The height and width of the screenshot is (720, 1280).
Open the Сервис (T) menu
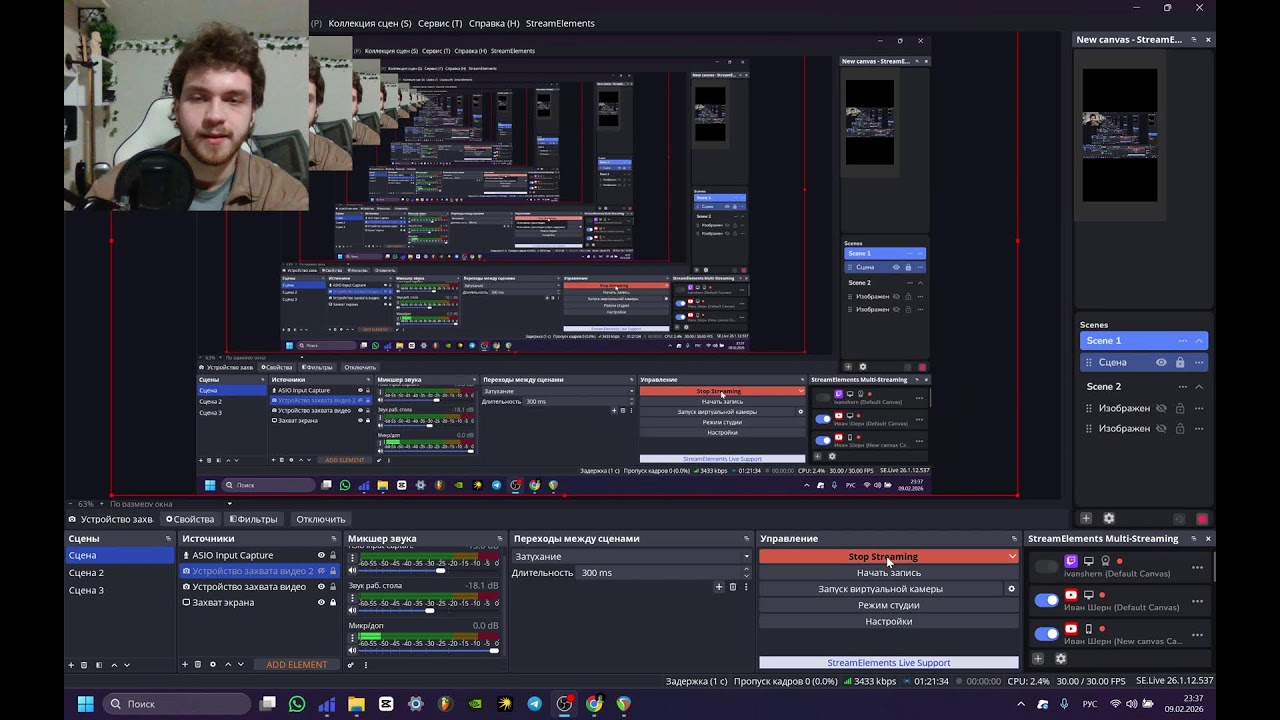coord(440,23)
